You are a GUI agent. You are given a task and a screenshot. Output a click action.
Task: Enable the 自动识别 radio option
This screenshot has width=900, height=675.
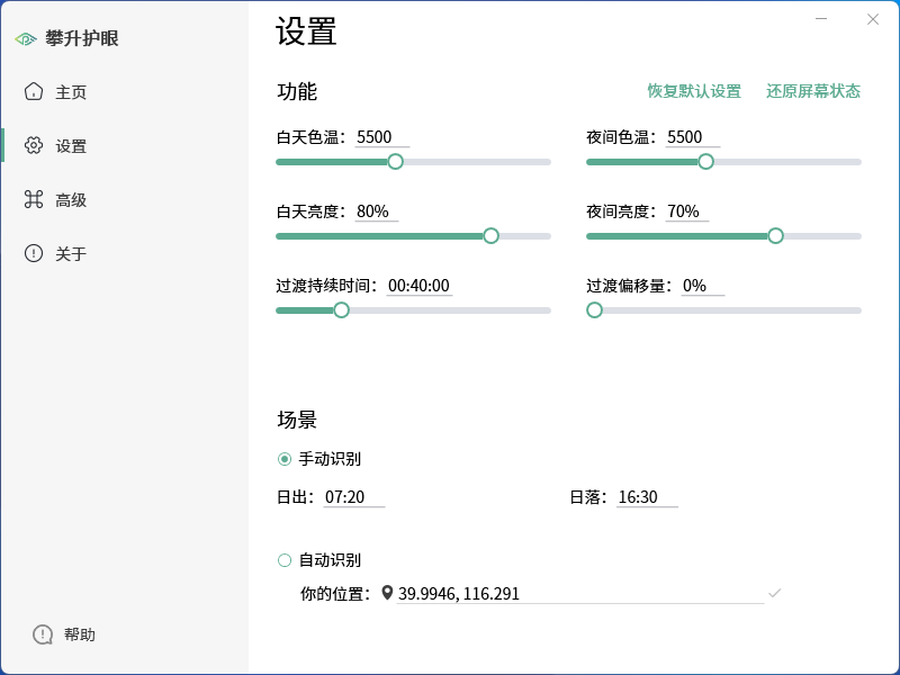(285, 560)
